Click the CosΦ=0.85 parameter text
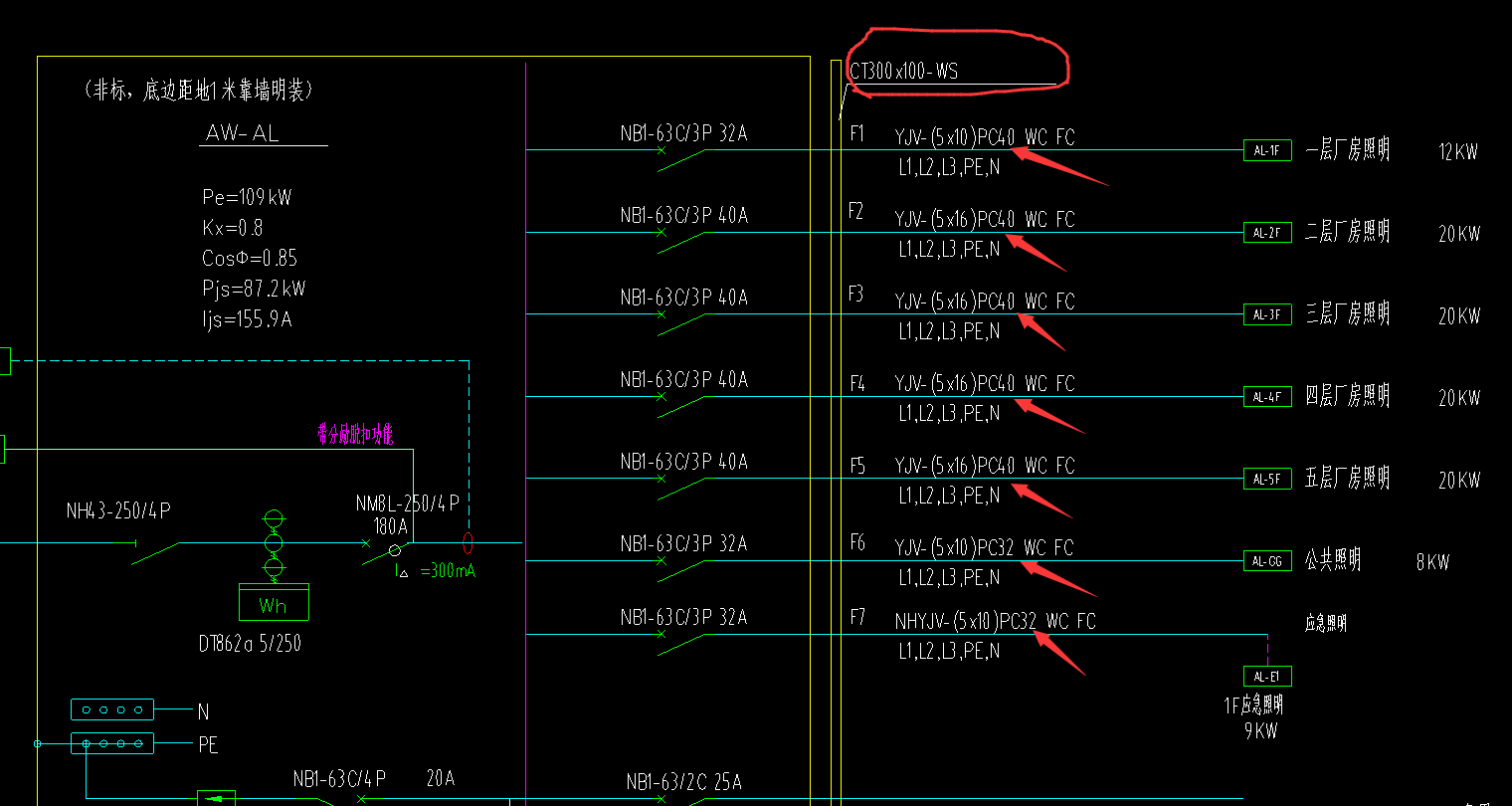 (250, 259)
